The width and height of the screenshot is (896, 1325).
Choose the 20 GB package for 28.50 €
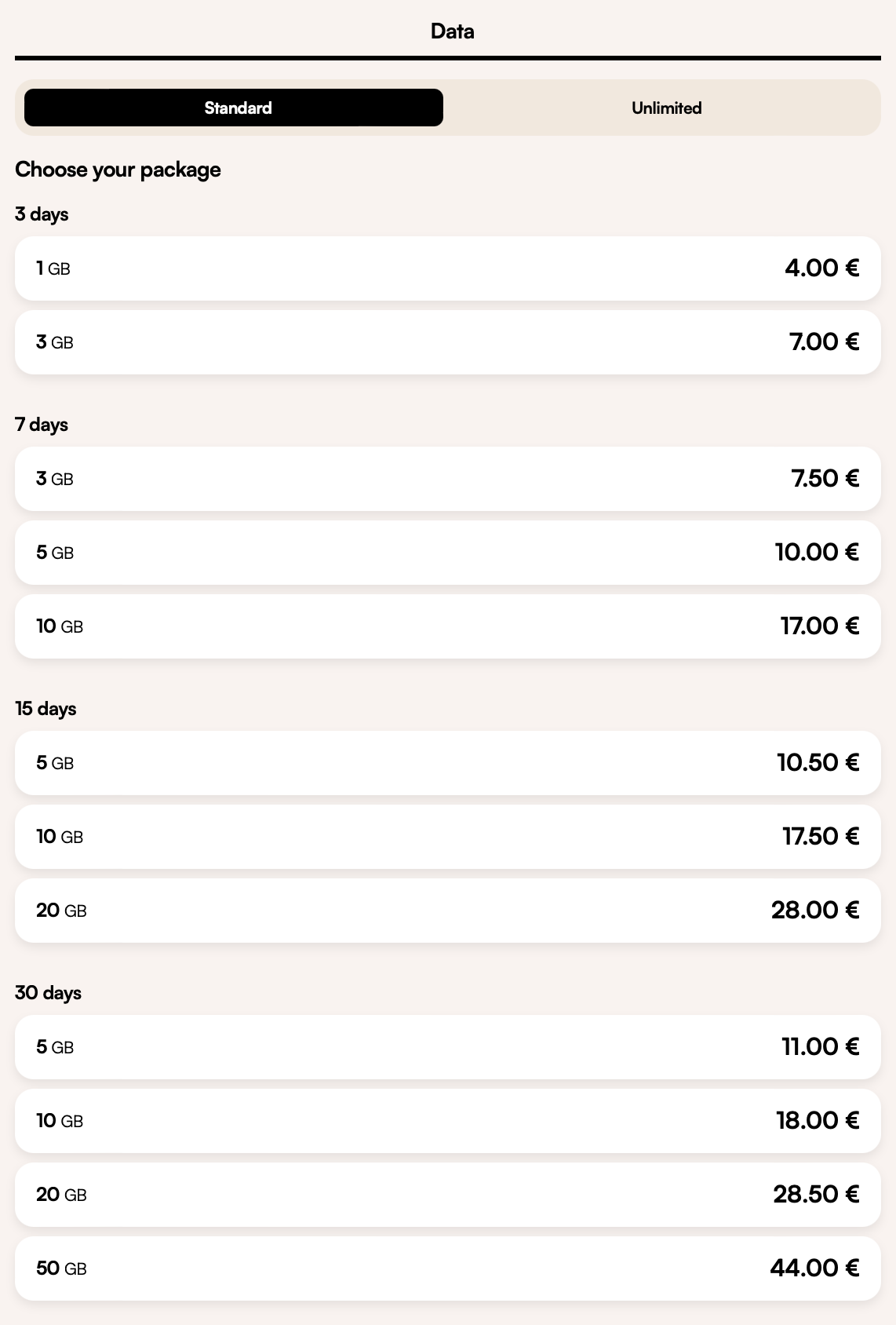447,1195
